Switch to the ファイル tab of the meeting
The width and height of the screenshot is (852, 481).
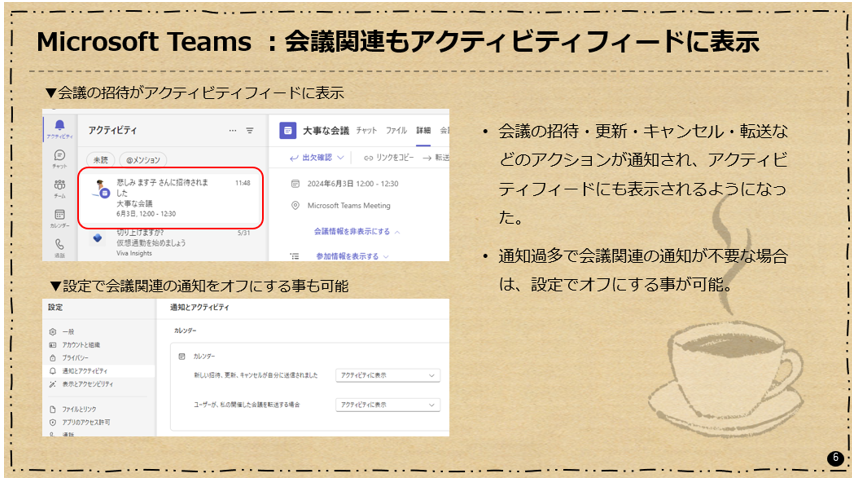point(396,130)
